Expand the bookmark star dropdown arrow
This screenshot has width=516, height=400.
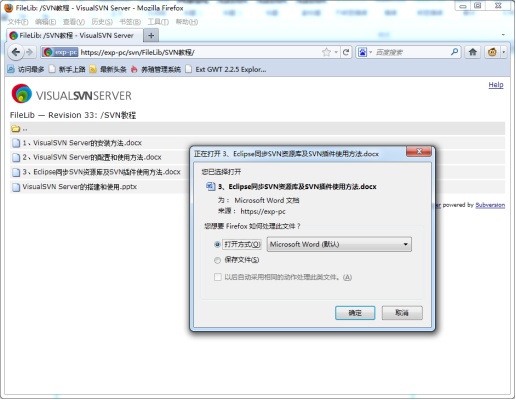click(336, 52)
